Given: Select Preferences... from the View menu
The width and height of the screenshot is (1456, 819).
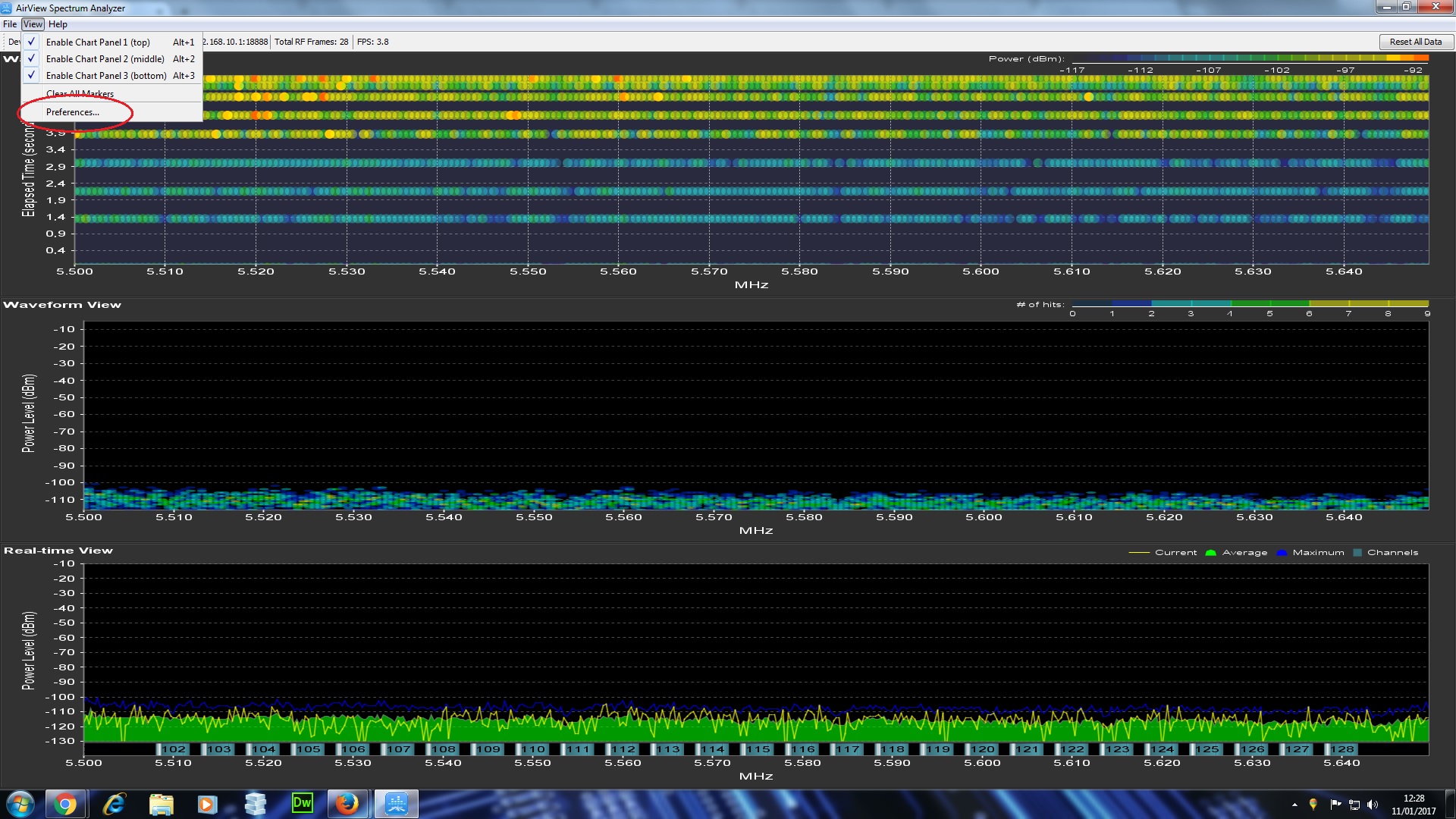Looking at the screenshot, I should 72,112.
